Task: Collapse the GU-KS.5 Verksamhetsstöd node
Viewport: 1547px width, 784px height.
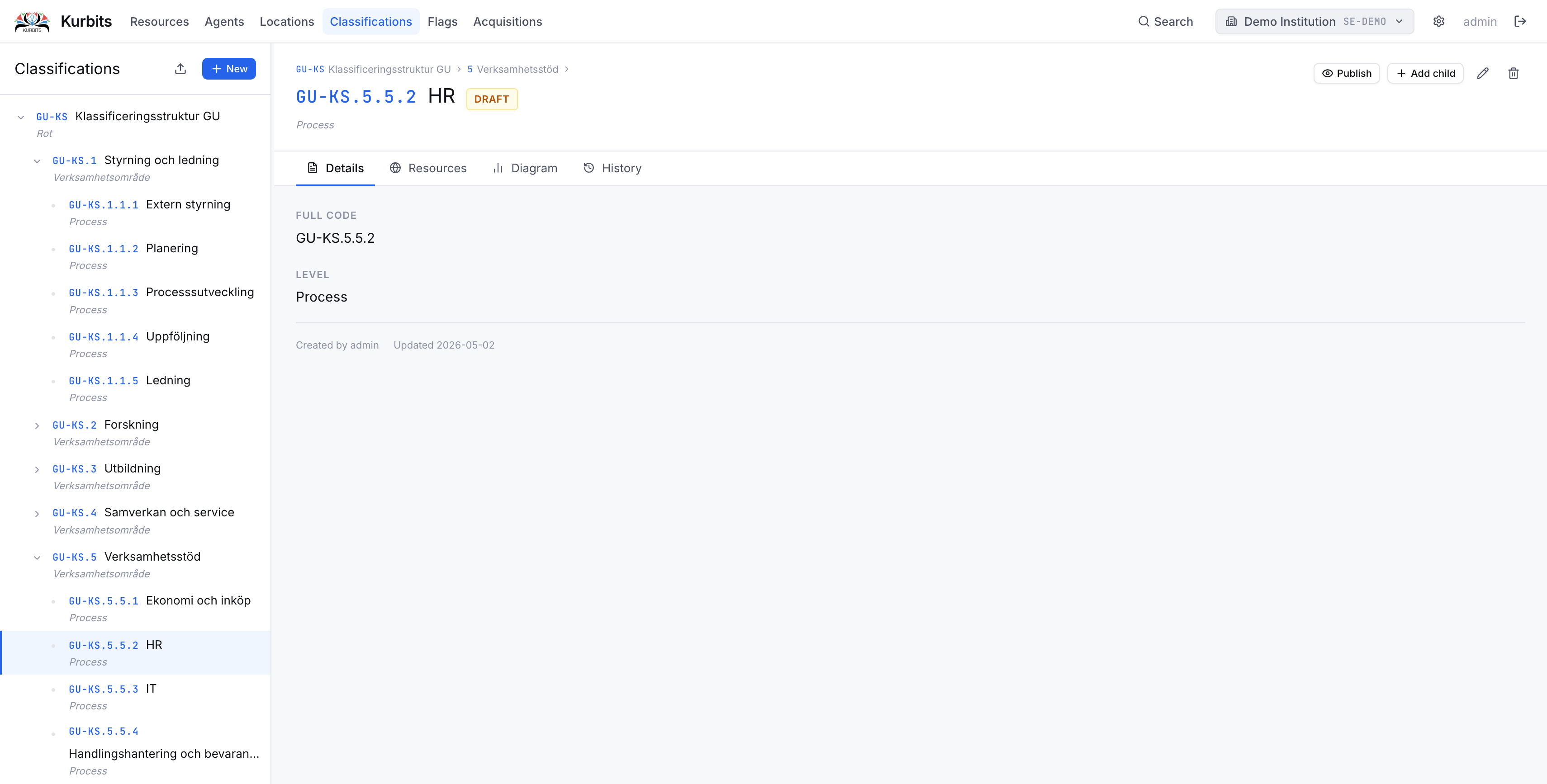Action: point(37,557)
